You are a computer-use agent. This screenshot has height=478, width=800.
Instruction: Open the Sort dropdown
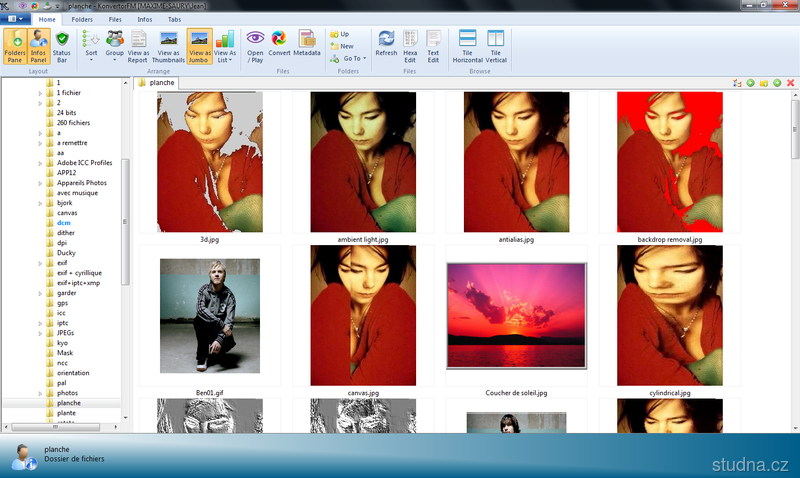tap(91, 45)
